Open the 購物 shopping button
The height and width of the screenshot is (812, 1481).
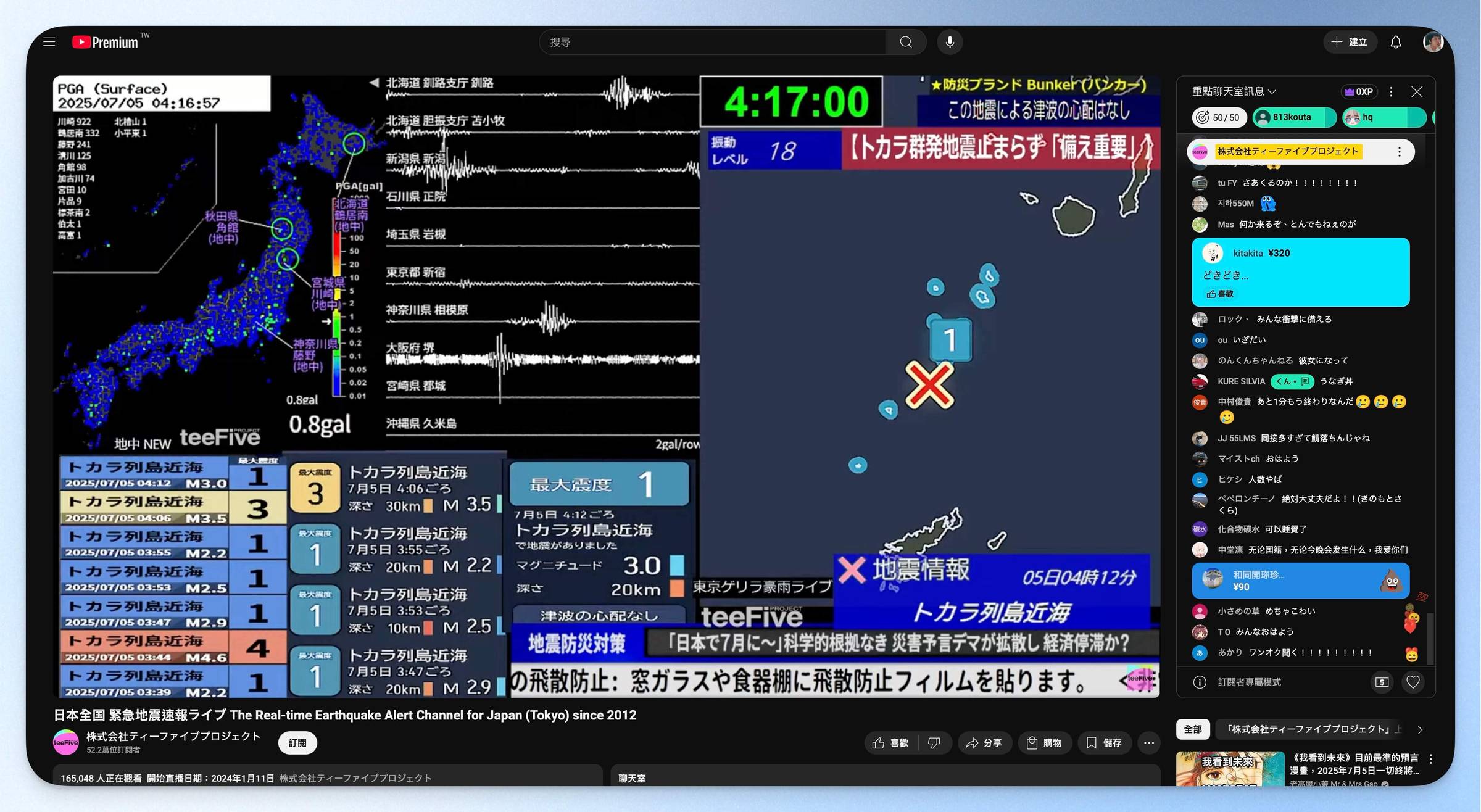coord(1044,743)
